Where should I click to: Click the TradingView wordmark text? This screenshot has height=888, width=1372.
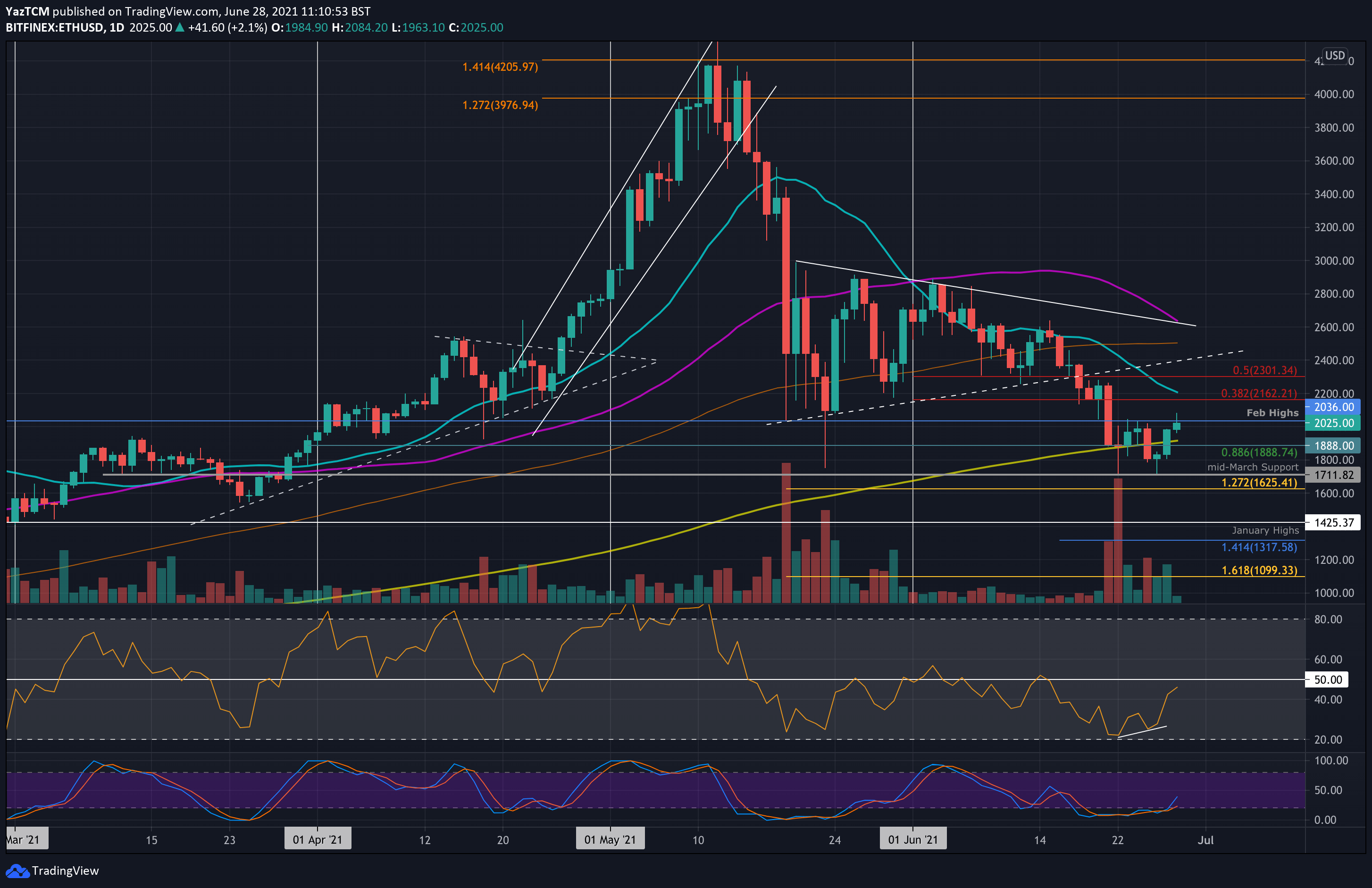click(x=65, y=871)
